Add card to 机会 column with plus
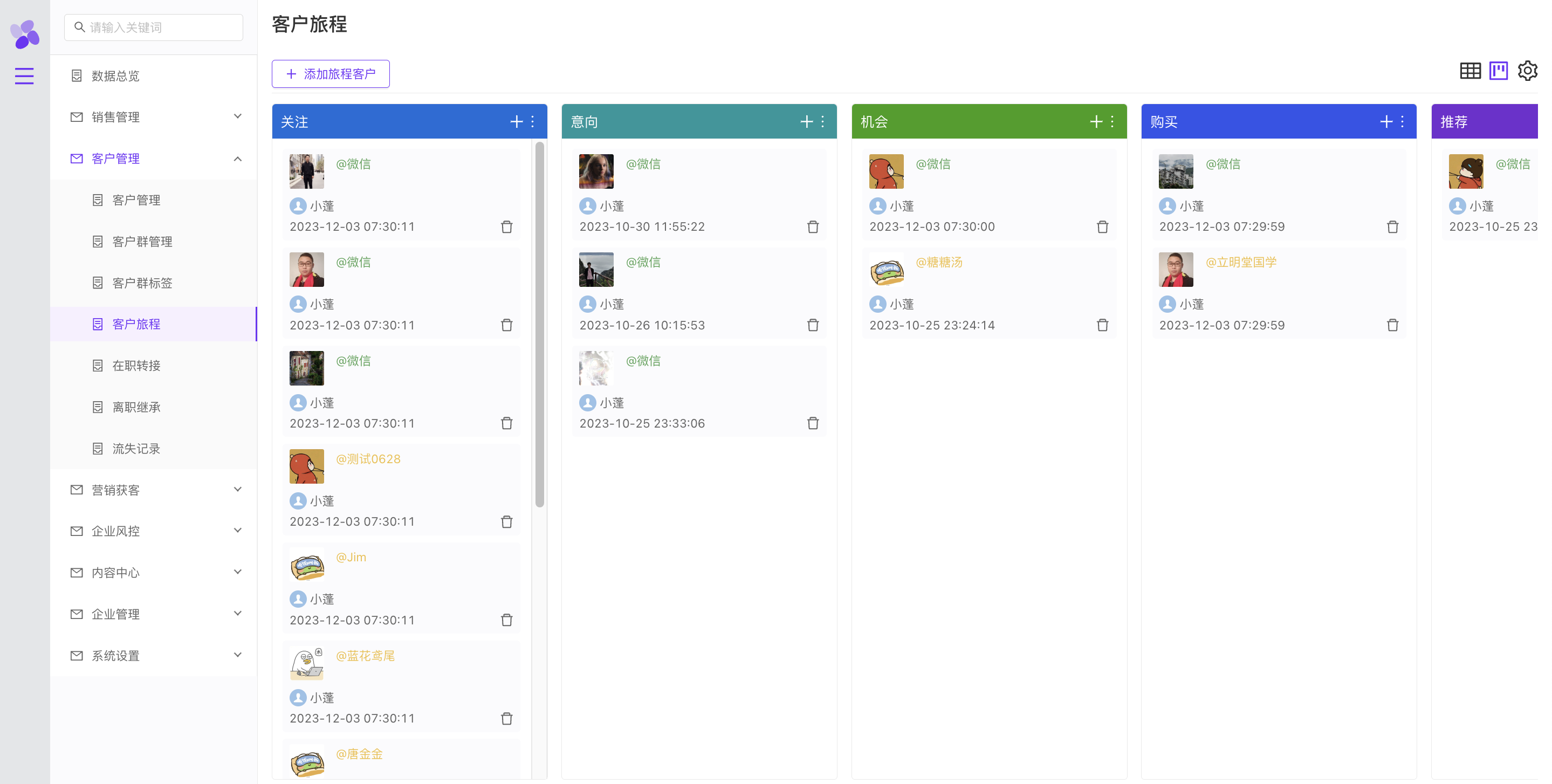1552x784 pixels. [1096, 122]
